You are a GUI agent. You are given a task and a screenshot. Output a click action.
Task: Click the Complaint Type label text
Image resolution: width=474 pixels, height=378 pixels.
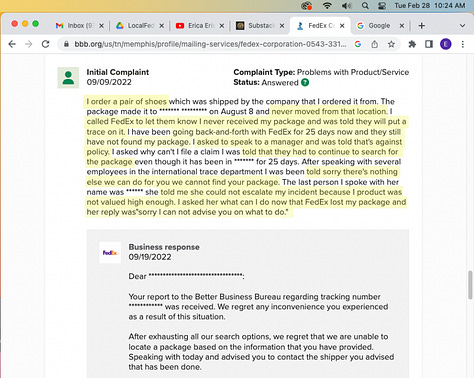[x=264, y=72]
